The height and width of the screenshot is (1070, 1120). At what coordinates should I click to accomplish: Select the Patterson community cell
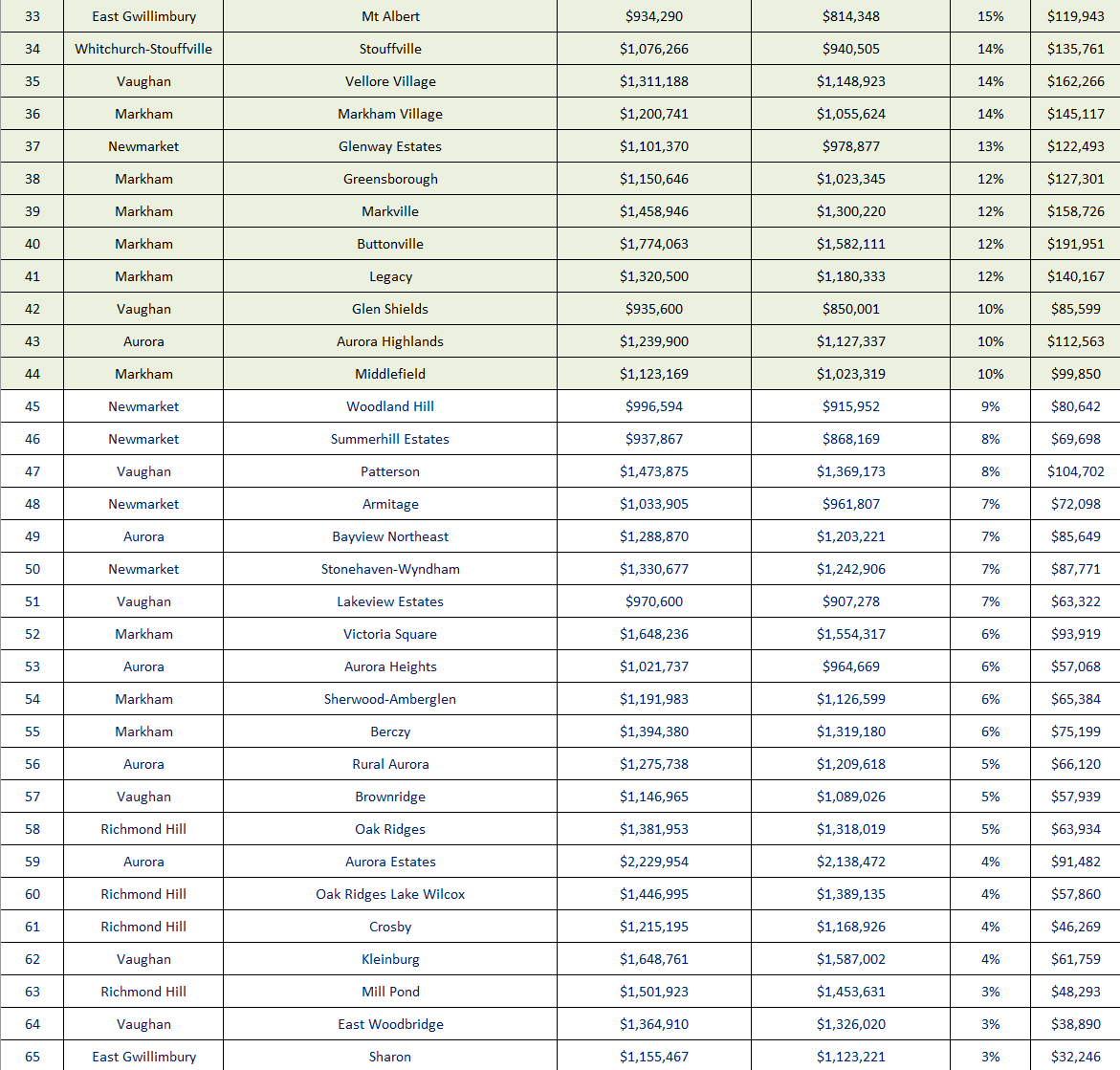pos(390,471)
